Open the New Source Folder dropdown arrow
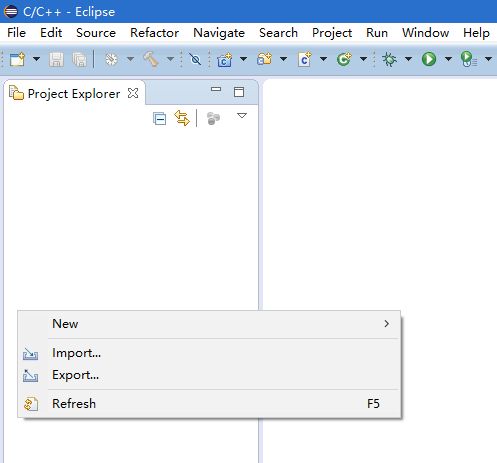 tap(283, 59)
